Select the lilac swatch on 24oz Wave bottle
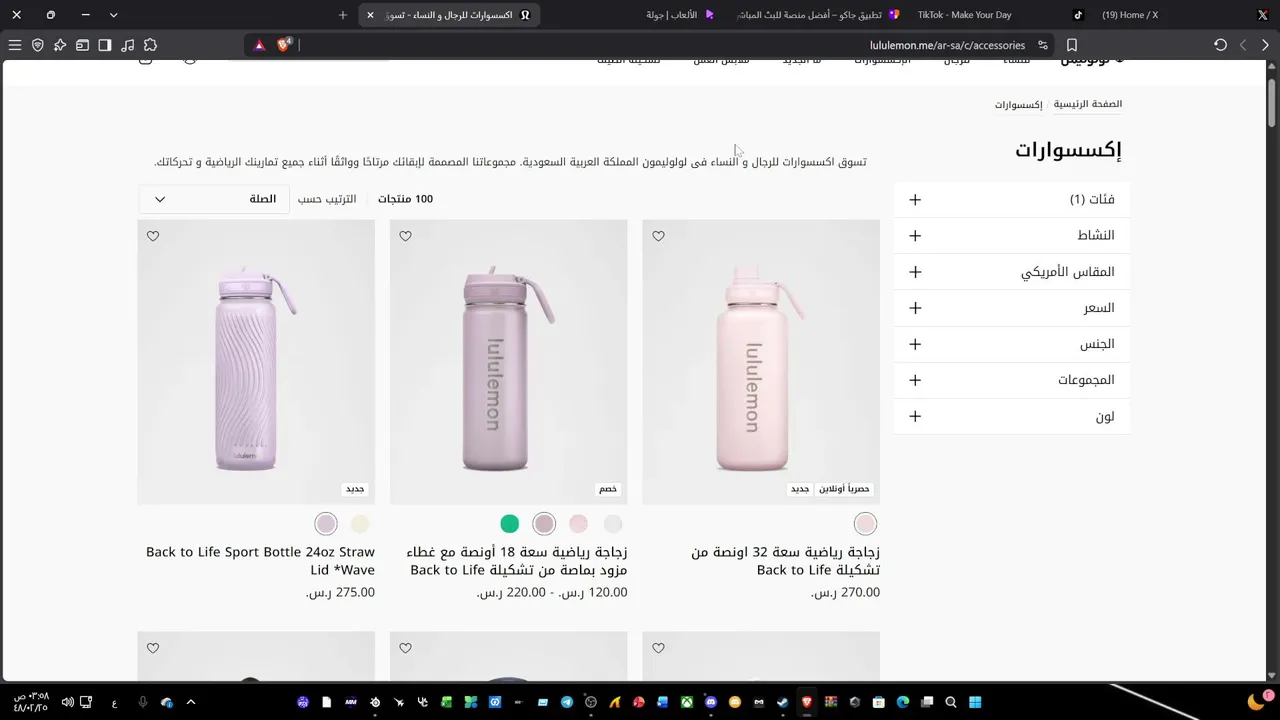 [326, 524]
